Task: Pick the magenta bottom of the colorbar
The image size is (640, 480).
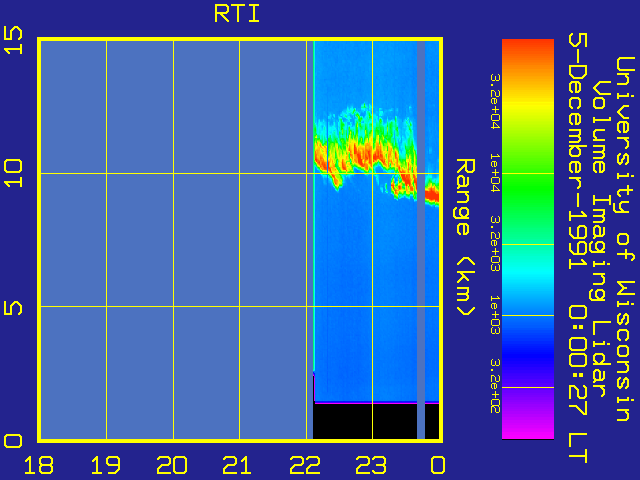Action: [x=528, y=431]
